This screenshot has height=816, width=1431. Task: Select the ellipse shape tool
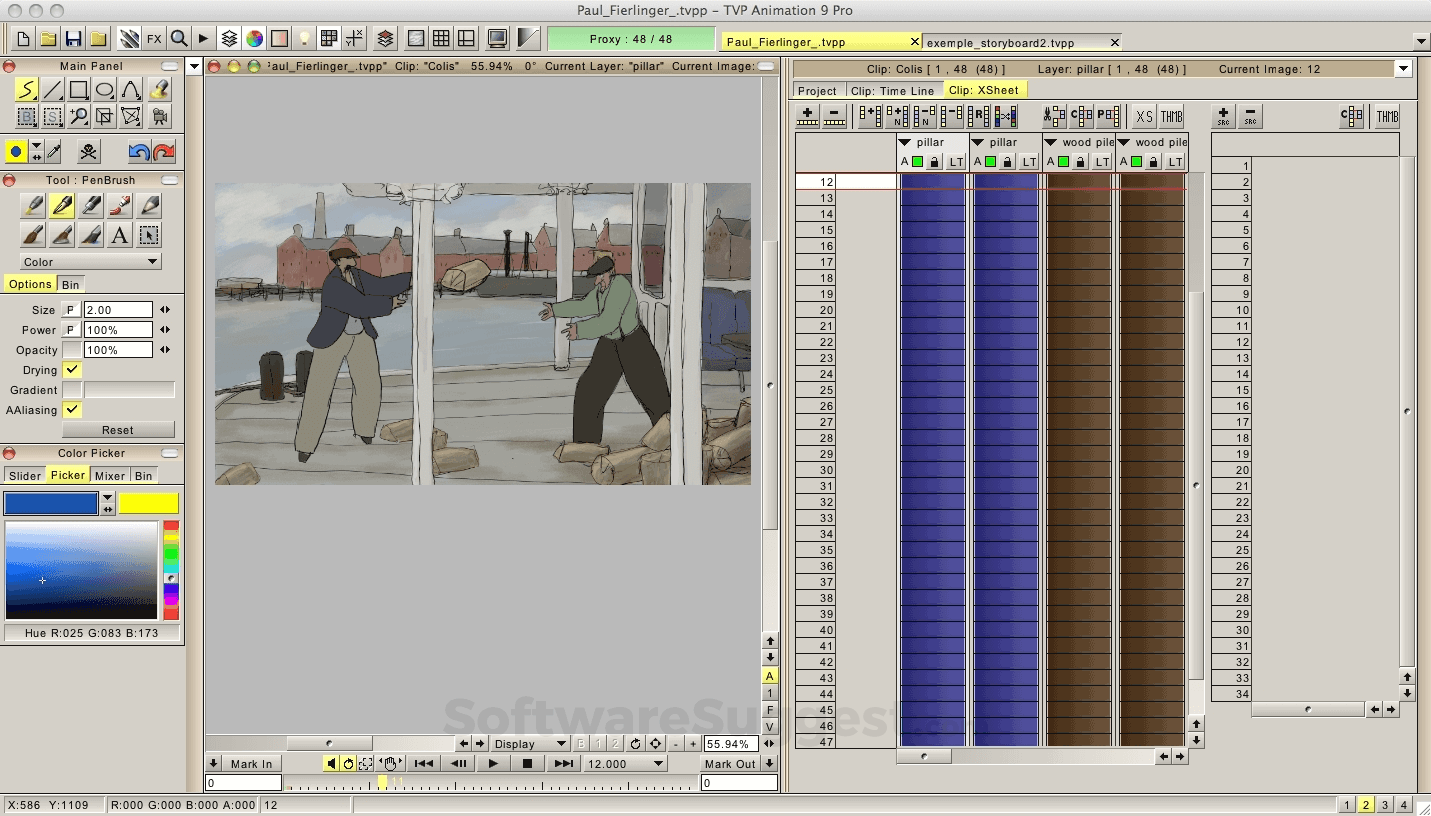[105, 91]
